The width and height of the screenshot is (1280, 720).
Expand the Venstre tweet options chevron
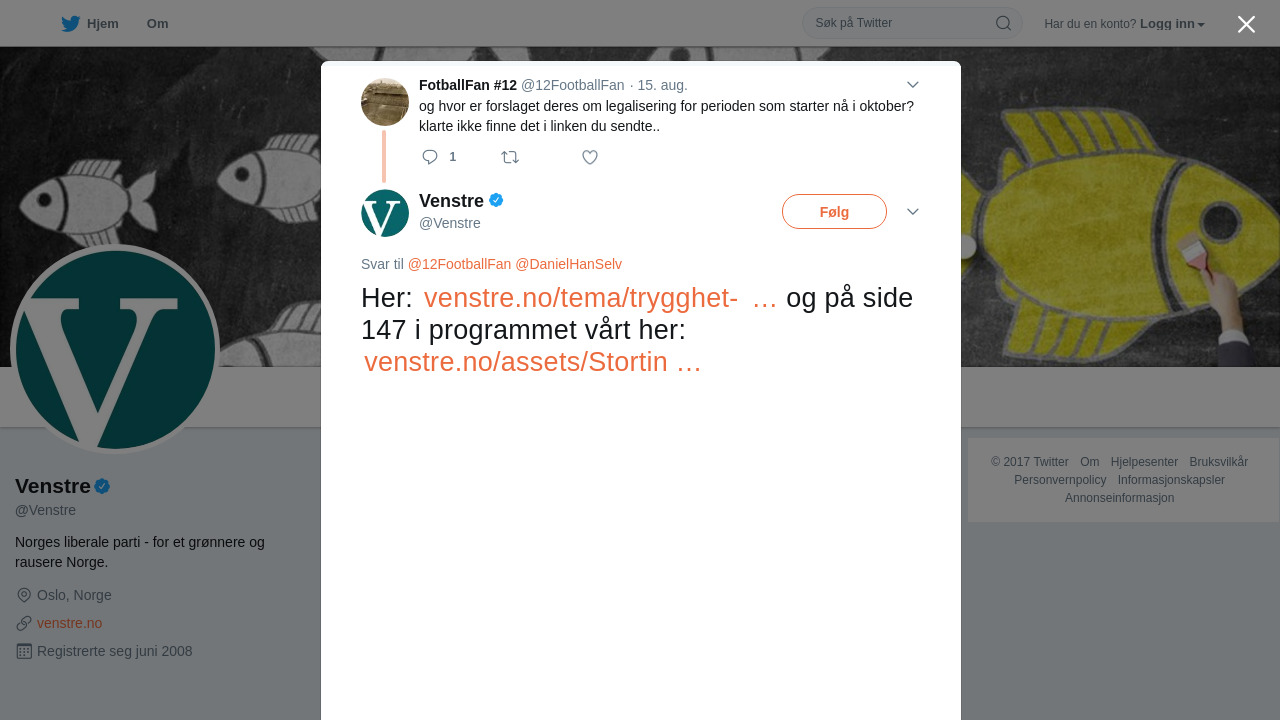point(912,212)
